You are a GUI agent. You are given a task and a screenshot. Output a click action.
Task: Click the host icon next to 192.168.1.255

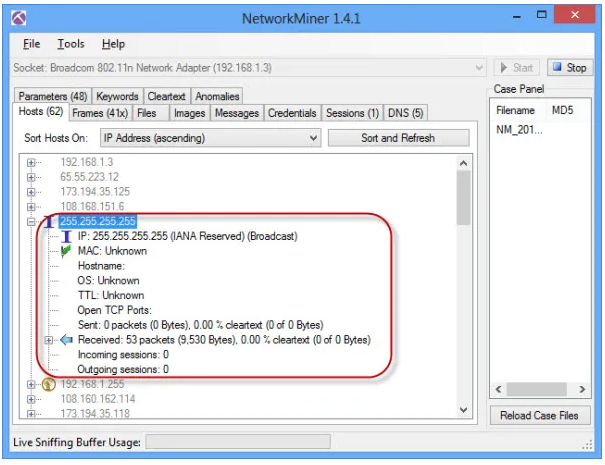(x=47, y=383)
